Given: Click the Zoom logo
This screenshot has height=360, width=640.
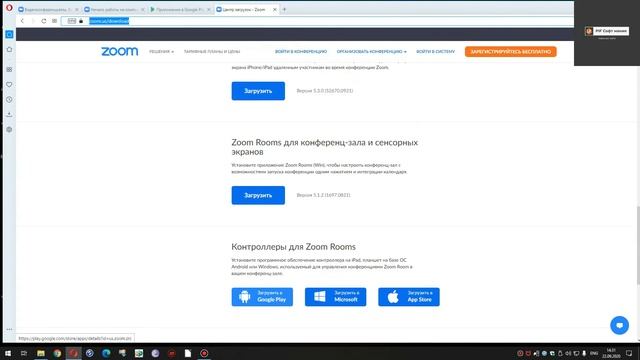Looking at the screenshot, I should [120, 51].
